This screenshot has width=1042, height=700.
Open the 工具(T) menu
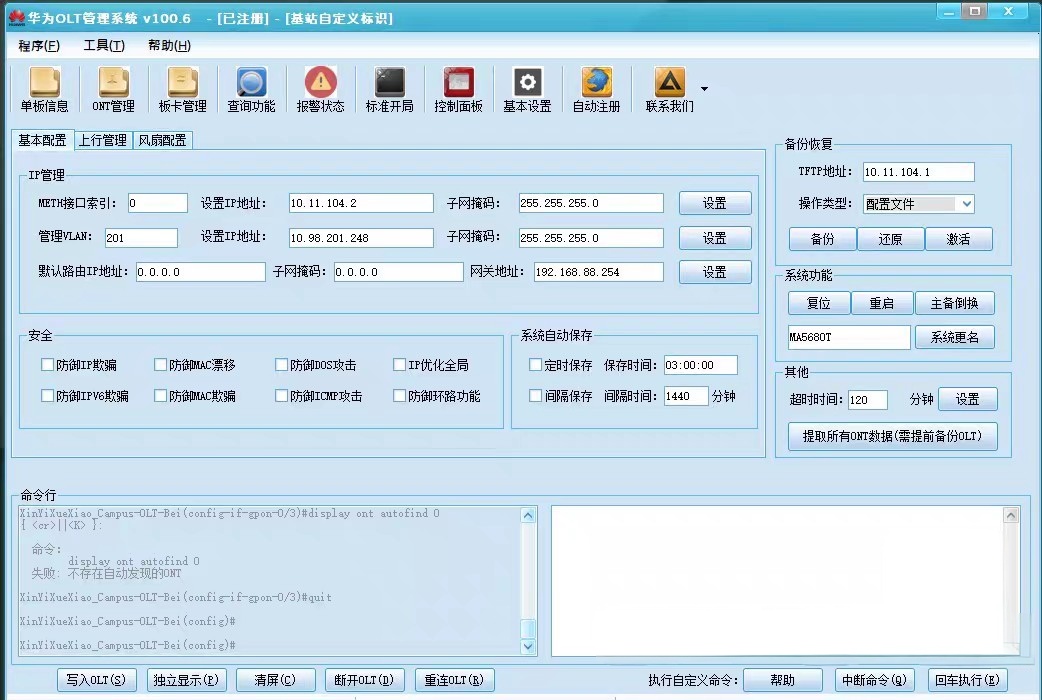tap(104, 46)
